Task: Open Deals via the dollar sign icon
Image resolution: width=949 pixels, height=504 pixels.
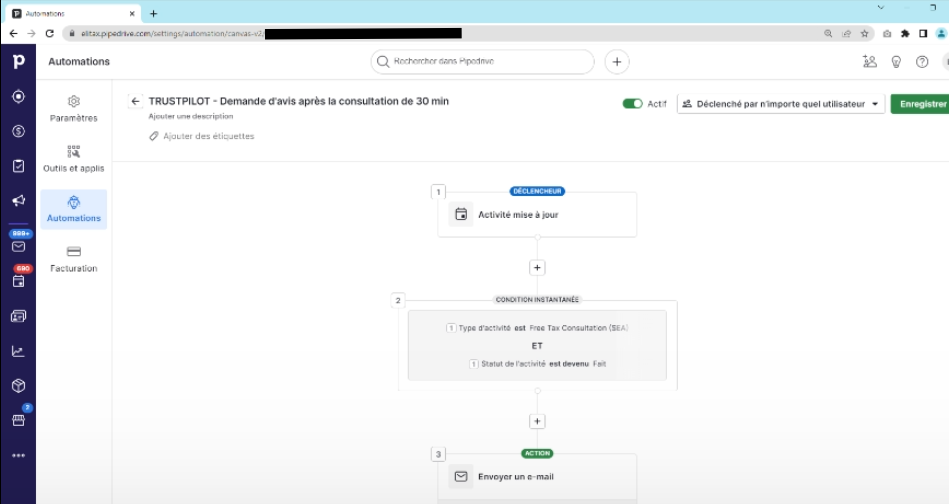Action: 18,131
